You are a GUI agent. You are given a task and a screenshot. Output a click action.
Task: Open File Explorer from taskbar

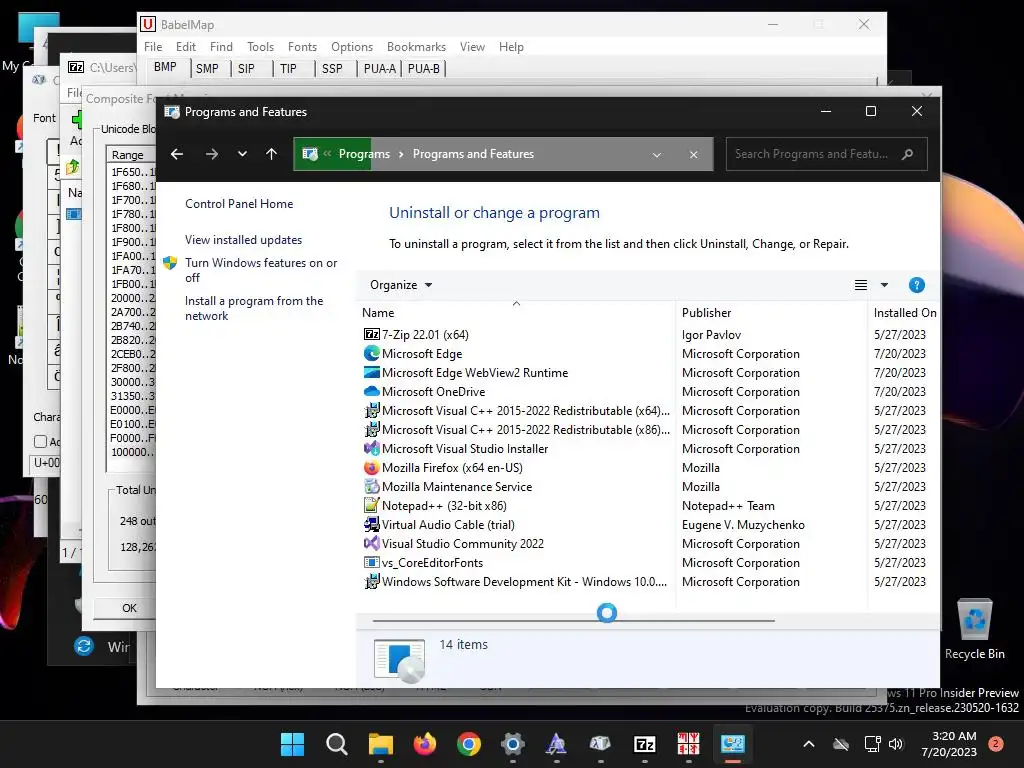(x=380, y=744)
